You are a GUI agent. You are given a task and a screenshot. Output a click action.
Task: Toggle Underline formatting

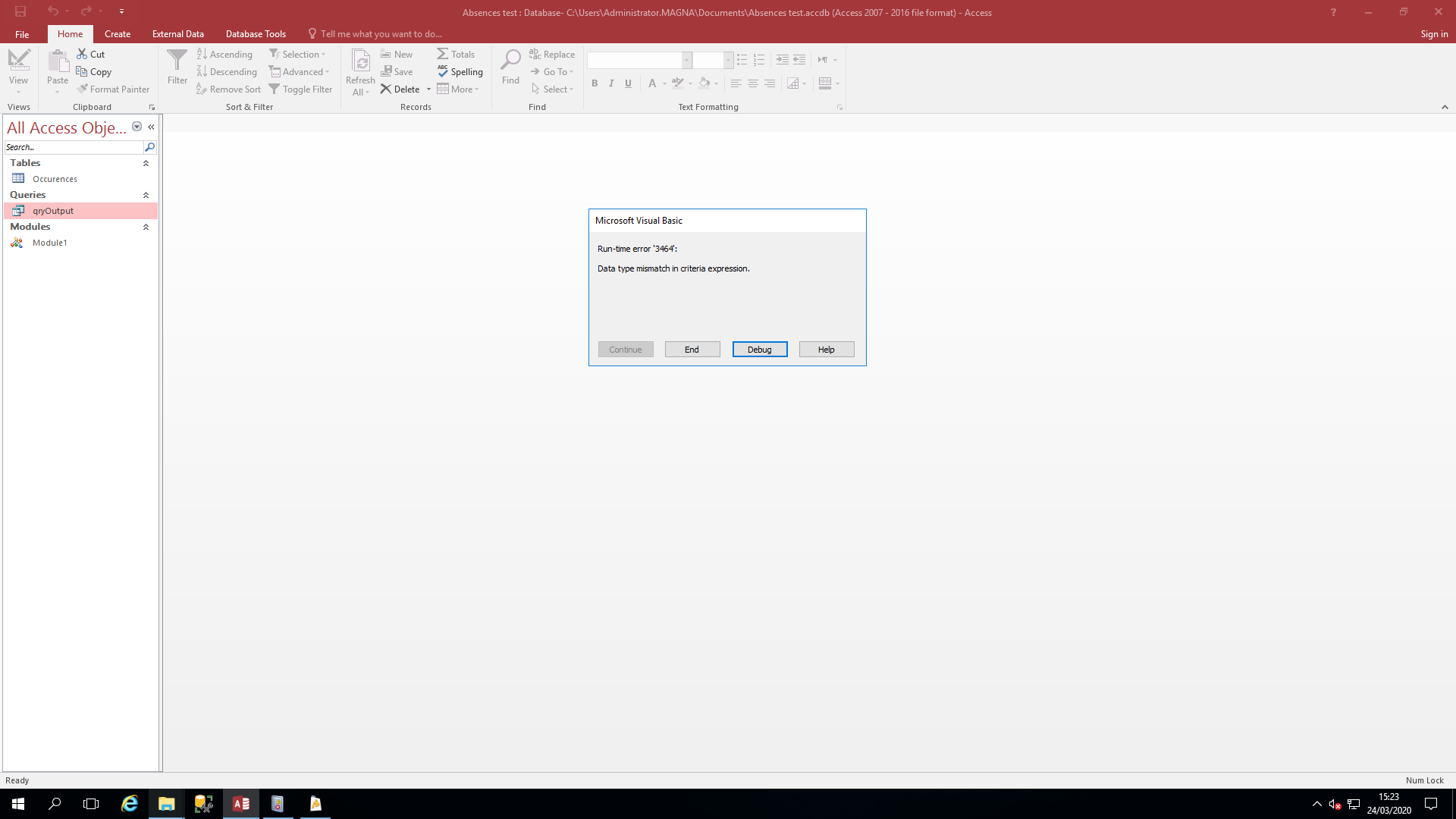[x=628, y=83]
